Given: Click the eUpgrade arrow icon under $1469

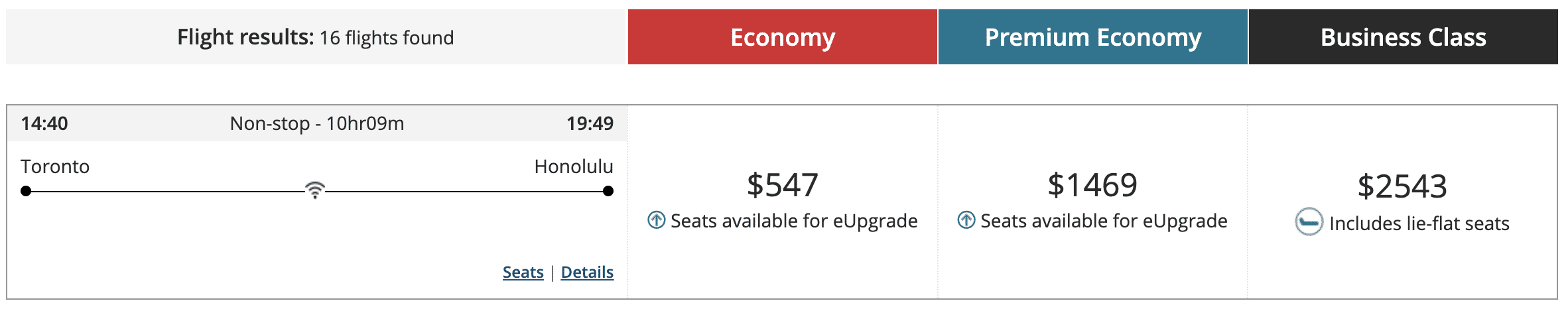Looking at the screenshot, I should pyautogui.click(x=966, y=220).
